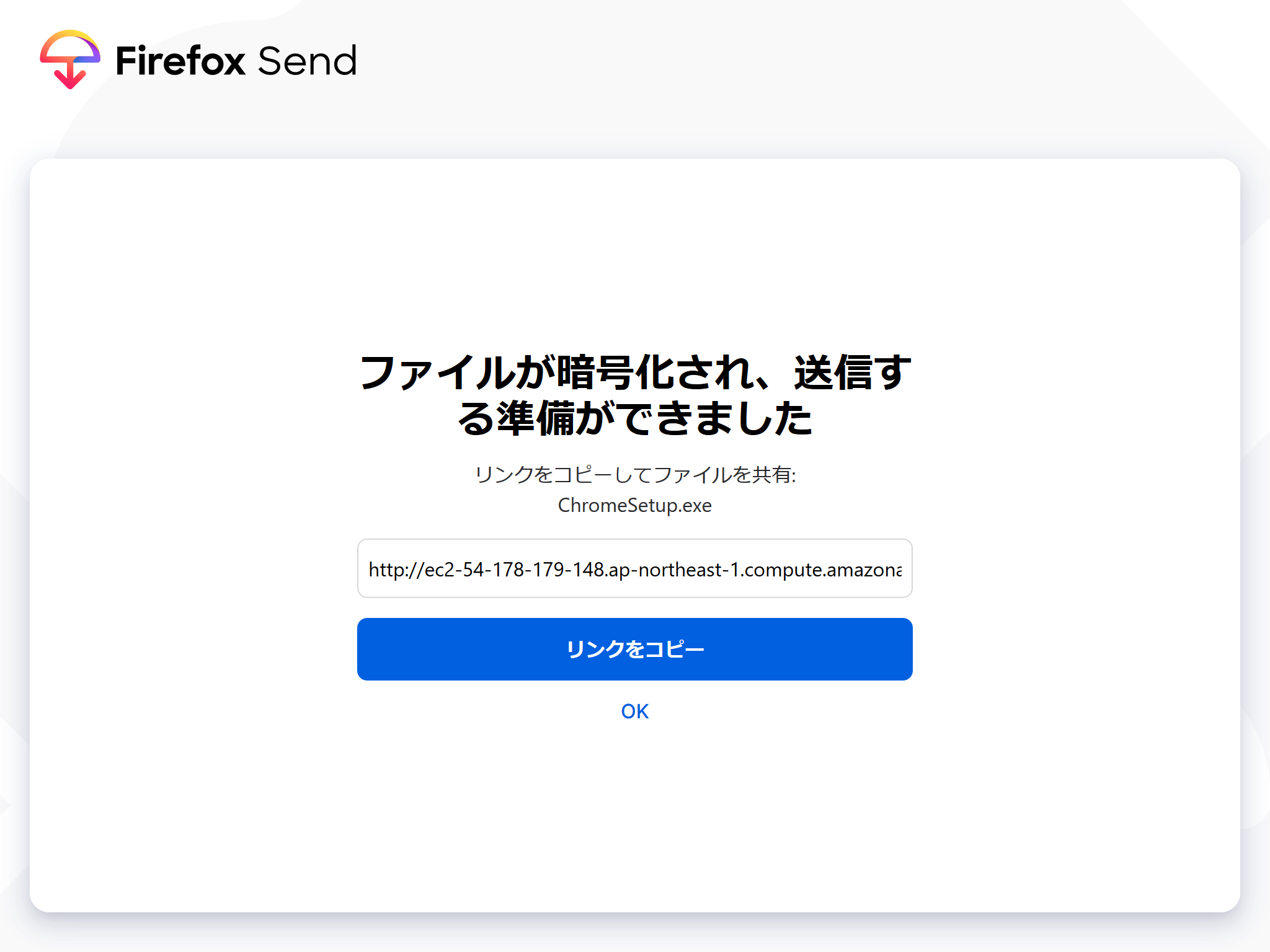Click the リンクをコピーしてファイルを共有 subtitle text
The height and width of the screenshot is (952, 1270).
pyautogui.click(x=634, y=475)
